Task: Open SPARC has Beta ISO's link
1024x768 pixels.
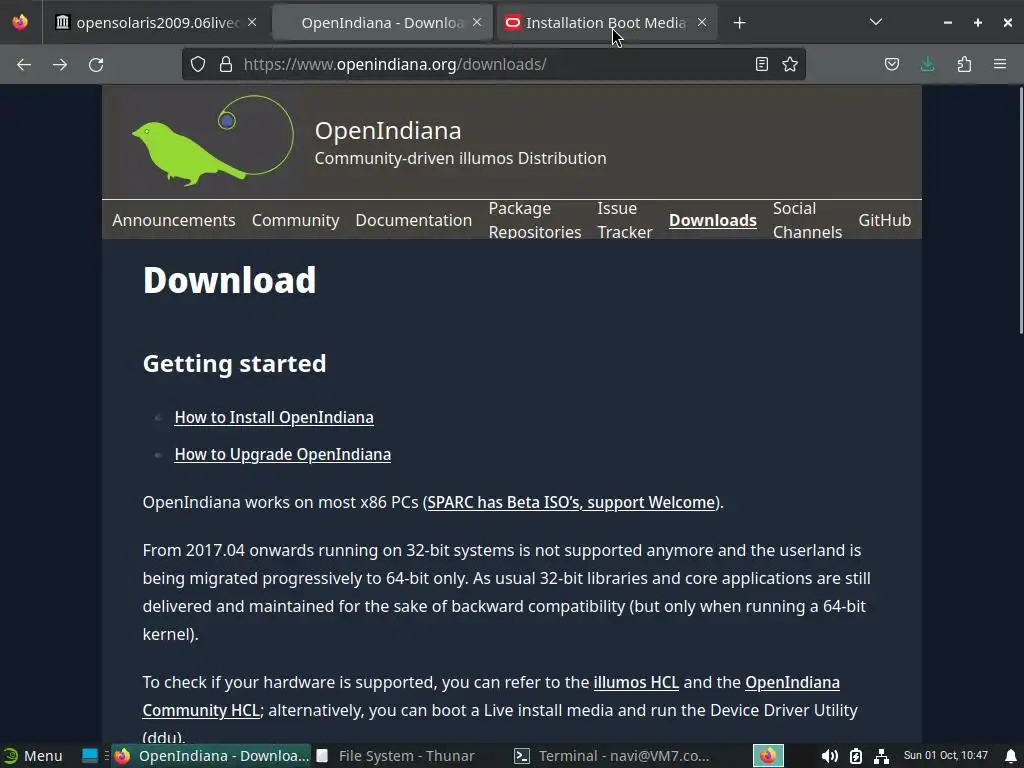Action: click(571, 502)
